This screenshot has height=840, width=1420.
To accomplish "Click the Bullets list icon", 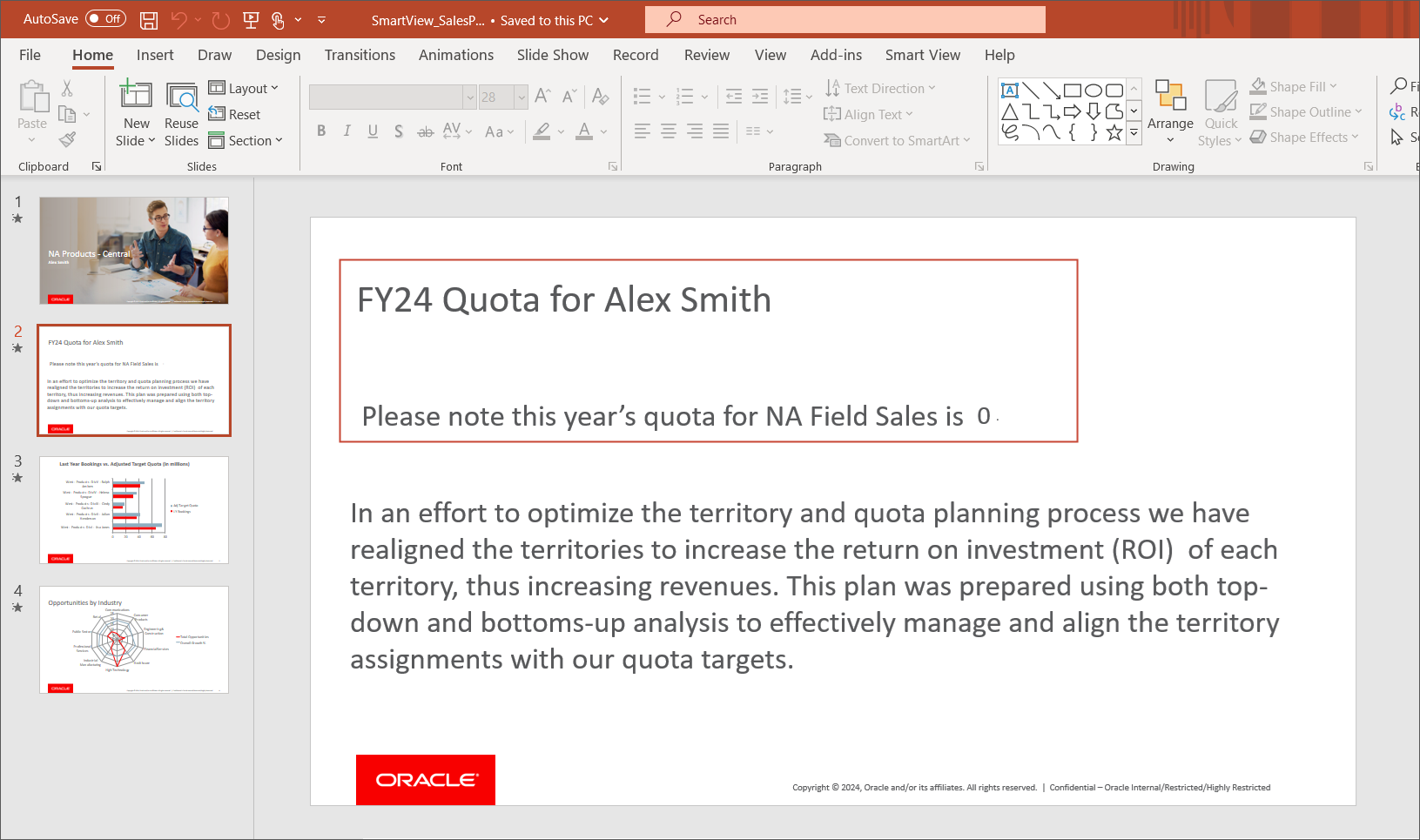I will coord(642,96).
